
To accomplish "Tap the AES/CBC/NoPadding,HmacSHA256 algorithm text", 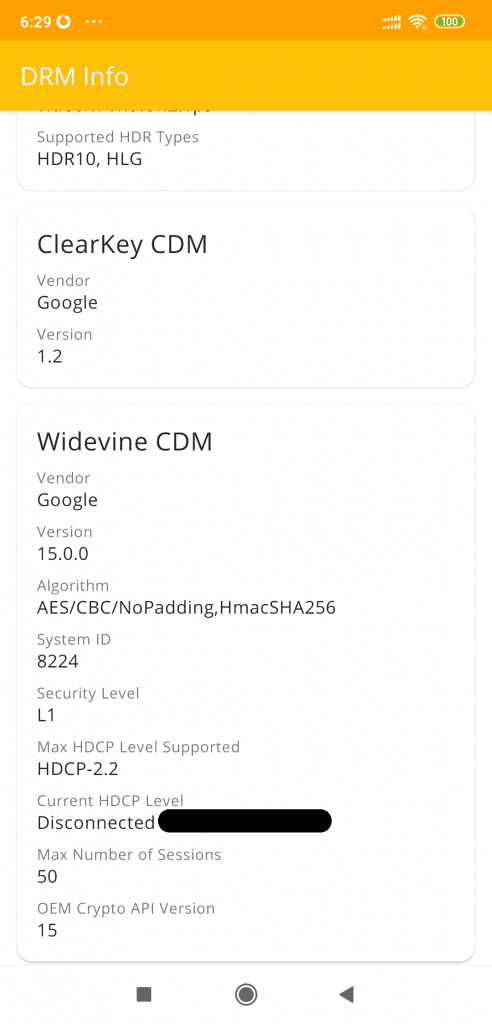I will point(186,608).
